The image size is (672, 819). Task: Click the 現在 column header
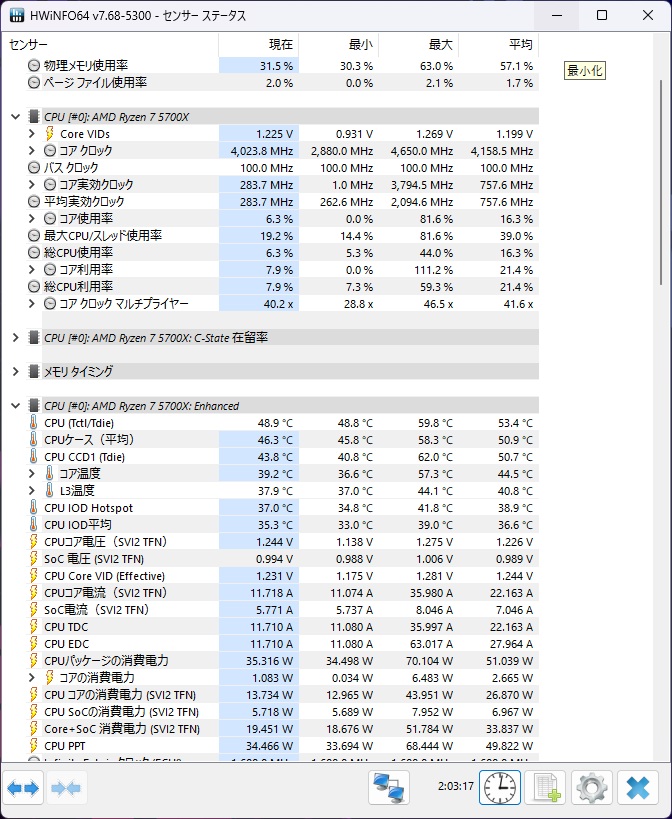click(x=258, y=45)
